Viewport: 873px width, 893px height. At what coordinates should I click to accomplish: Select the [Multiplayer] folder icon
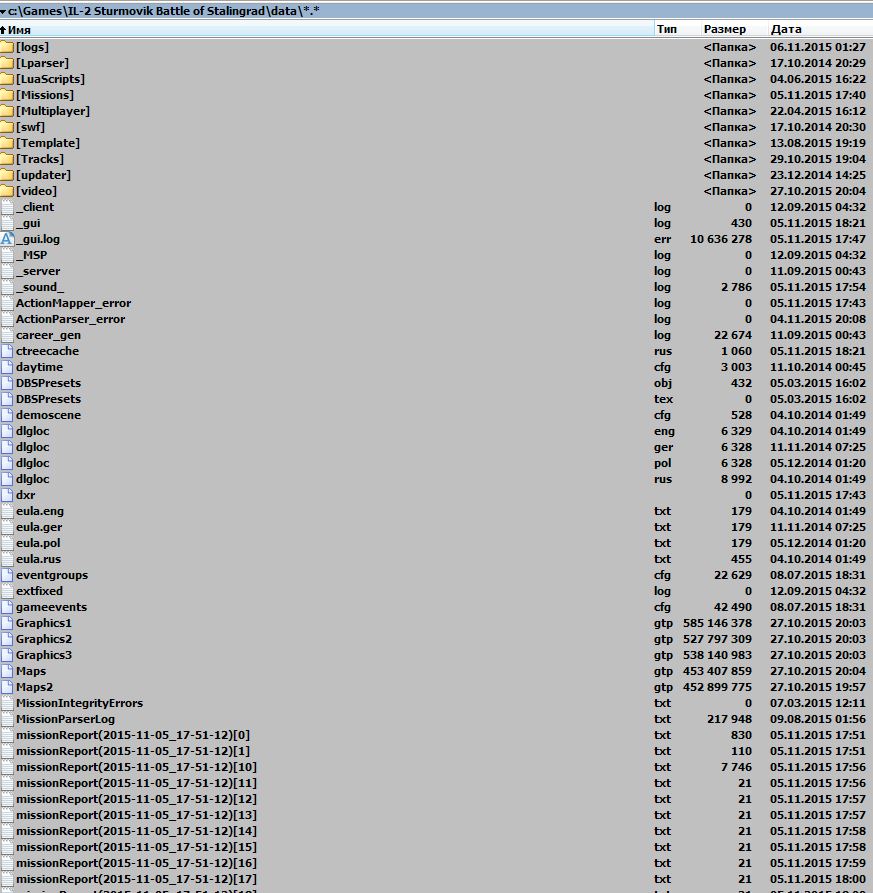(7, 110)
